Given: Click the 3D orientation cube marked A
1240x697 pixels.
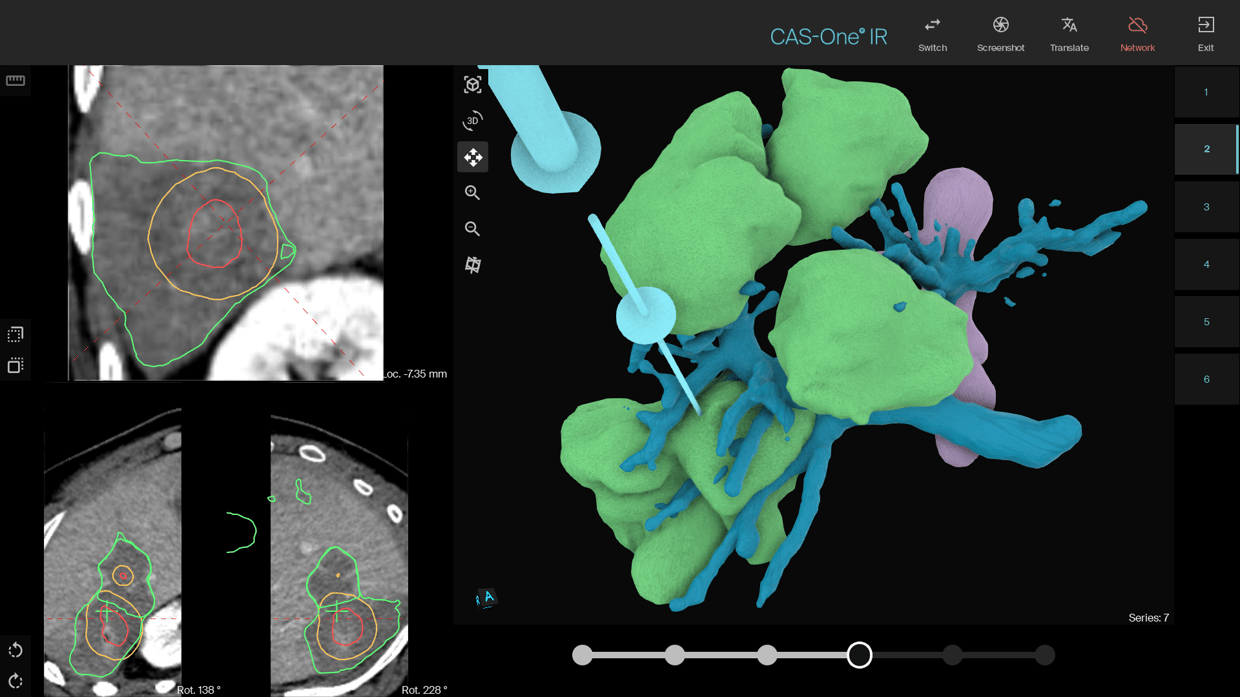Looking at the screenshot, I should 486,598.
